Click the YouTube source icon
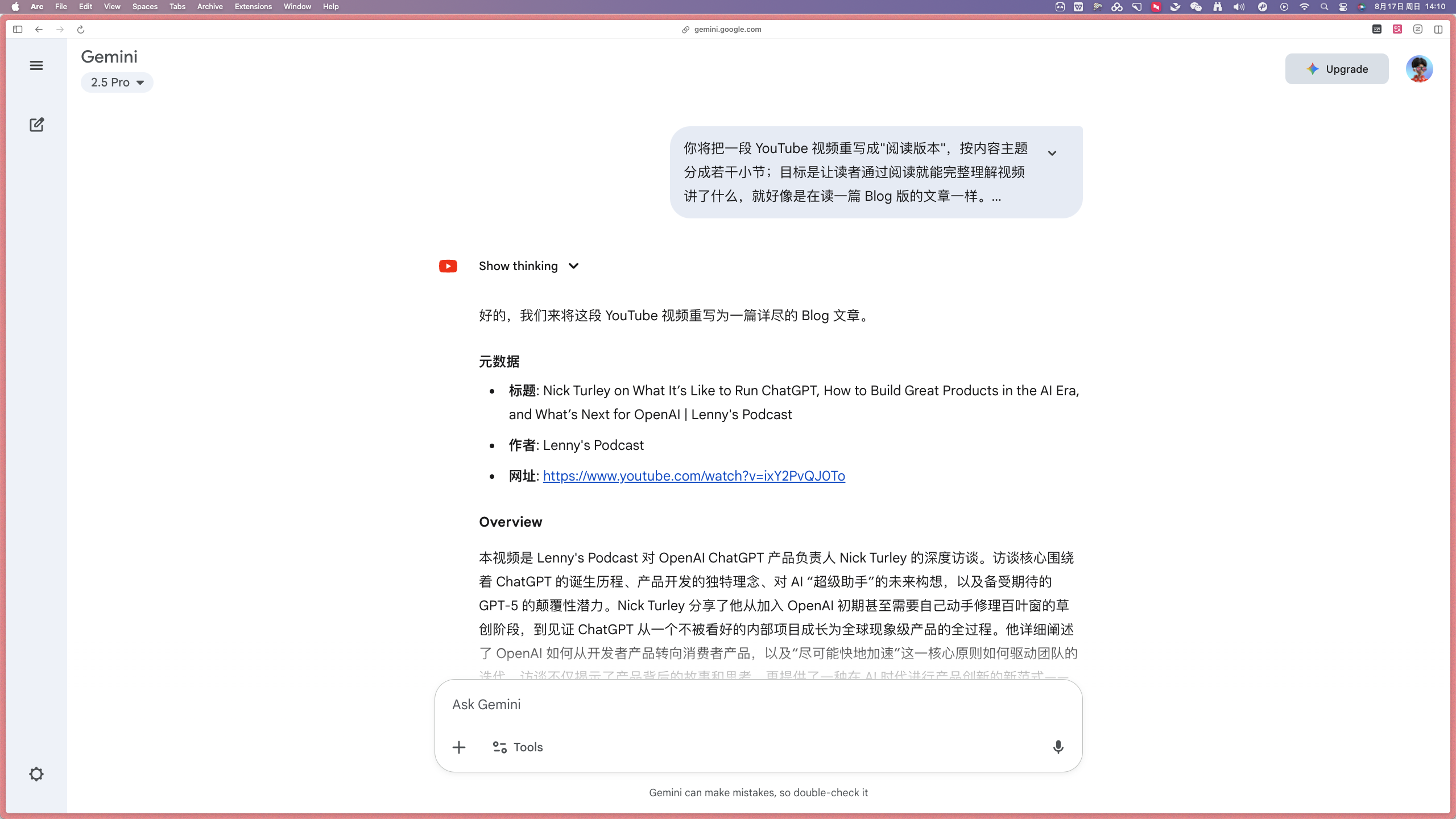 448,266
